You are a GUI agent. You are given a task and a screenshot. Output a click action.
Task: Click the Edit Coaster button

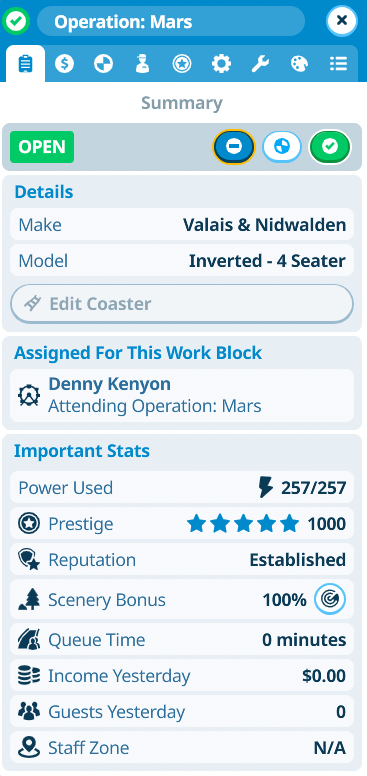(x=182, y=303)
